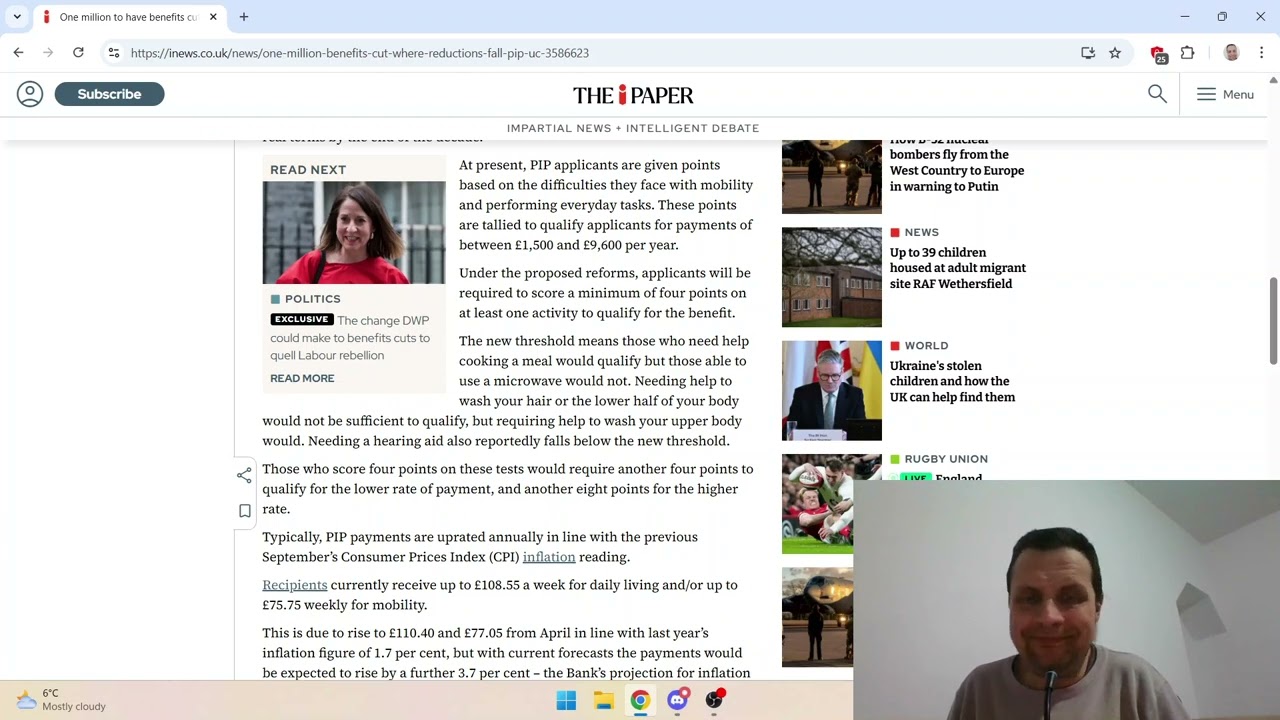Save the article with bookmark icon
The height and width of the screenshot is (720, 1280).
[x=244, y=511]
